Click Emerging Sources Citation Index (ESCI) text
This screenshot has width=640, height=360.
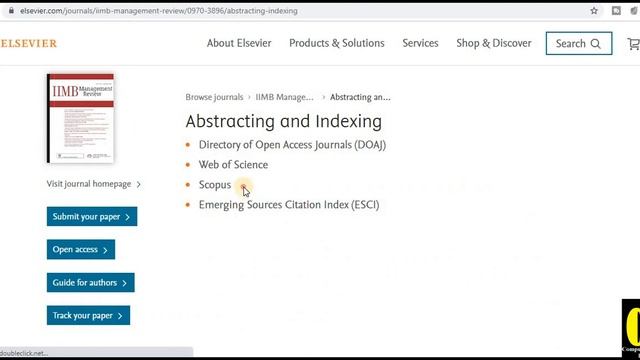(x=289, y=205)
